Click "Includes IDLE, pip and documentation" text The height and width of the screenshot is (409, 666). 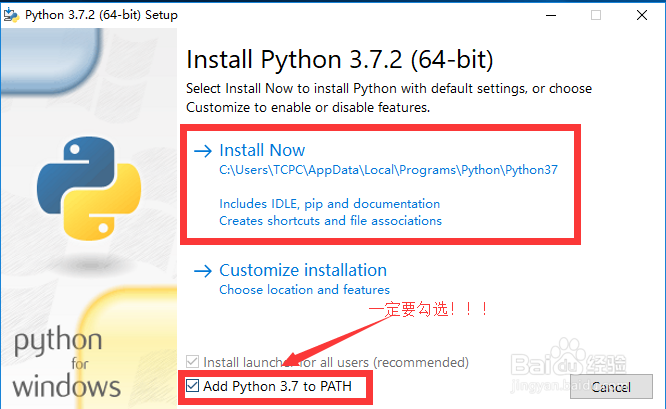pos(329,204)
